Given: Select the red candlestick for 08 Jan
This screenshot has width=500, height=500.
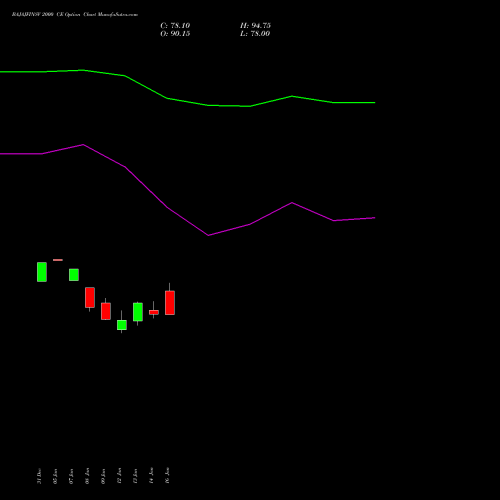Looking at the screenshot, I should pyautogui.click(x=90, y=297).
